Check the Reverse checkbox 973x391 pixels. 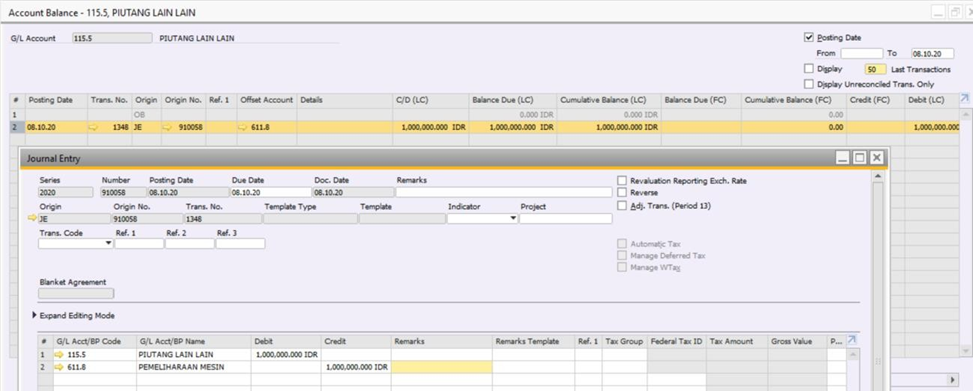point(622,193)
